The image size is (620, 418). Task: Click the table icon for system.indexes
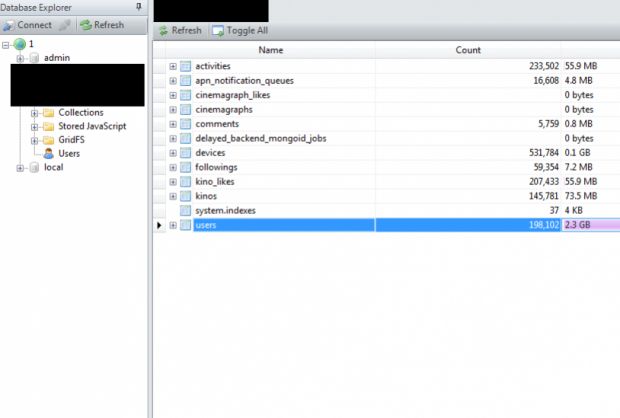point(185,210)
